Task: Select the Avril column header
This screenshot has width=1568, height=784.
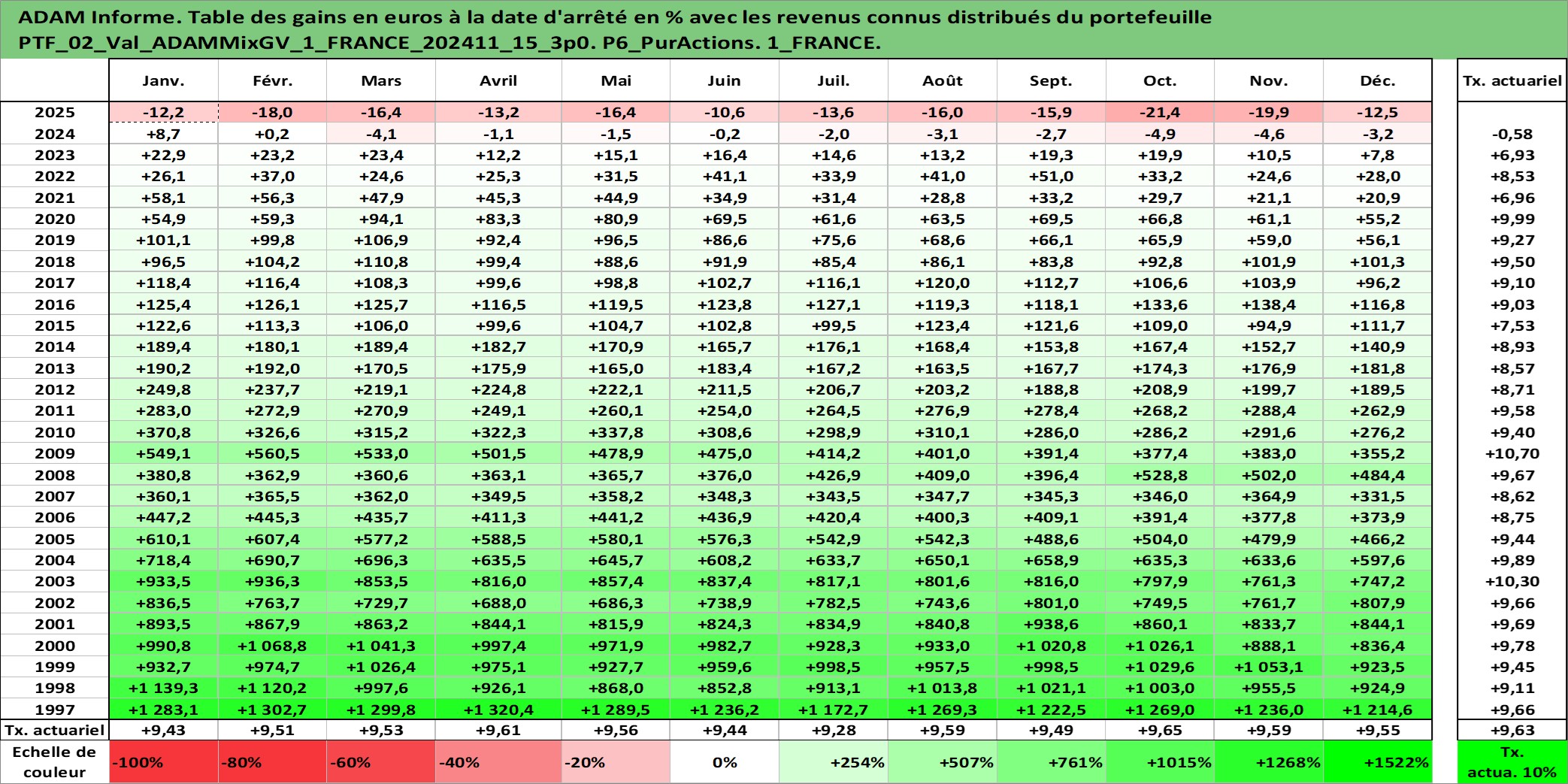Action: [x=498, y=80]
